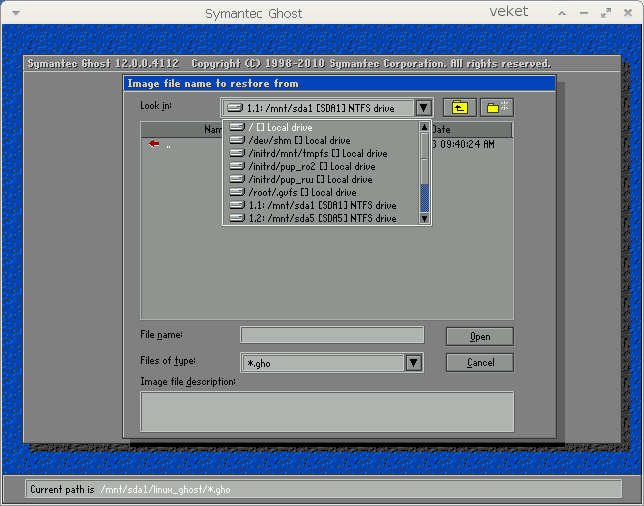Viewport: 644px width, 506px height.
Task: Click the current path '/mnt/sda1/linux_ghost/*.gho' text
Action: point(166,490)
